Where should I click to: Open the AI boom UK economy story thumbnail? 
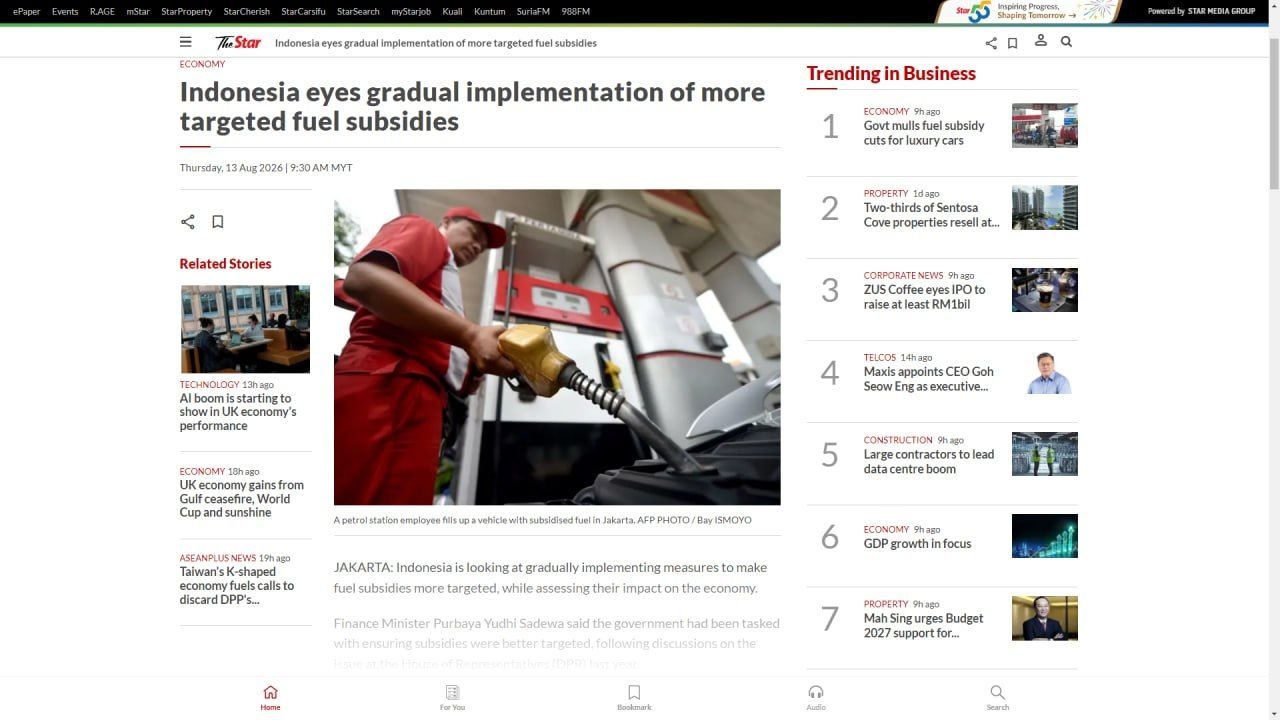point(245,329)
